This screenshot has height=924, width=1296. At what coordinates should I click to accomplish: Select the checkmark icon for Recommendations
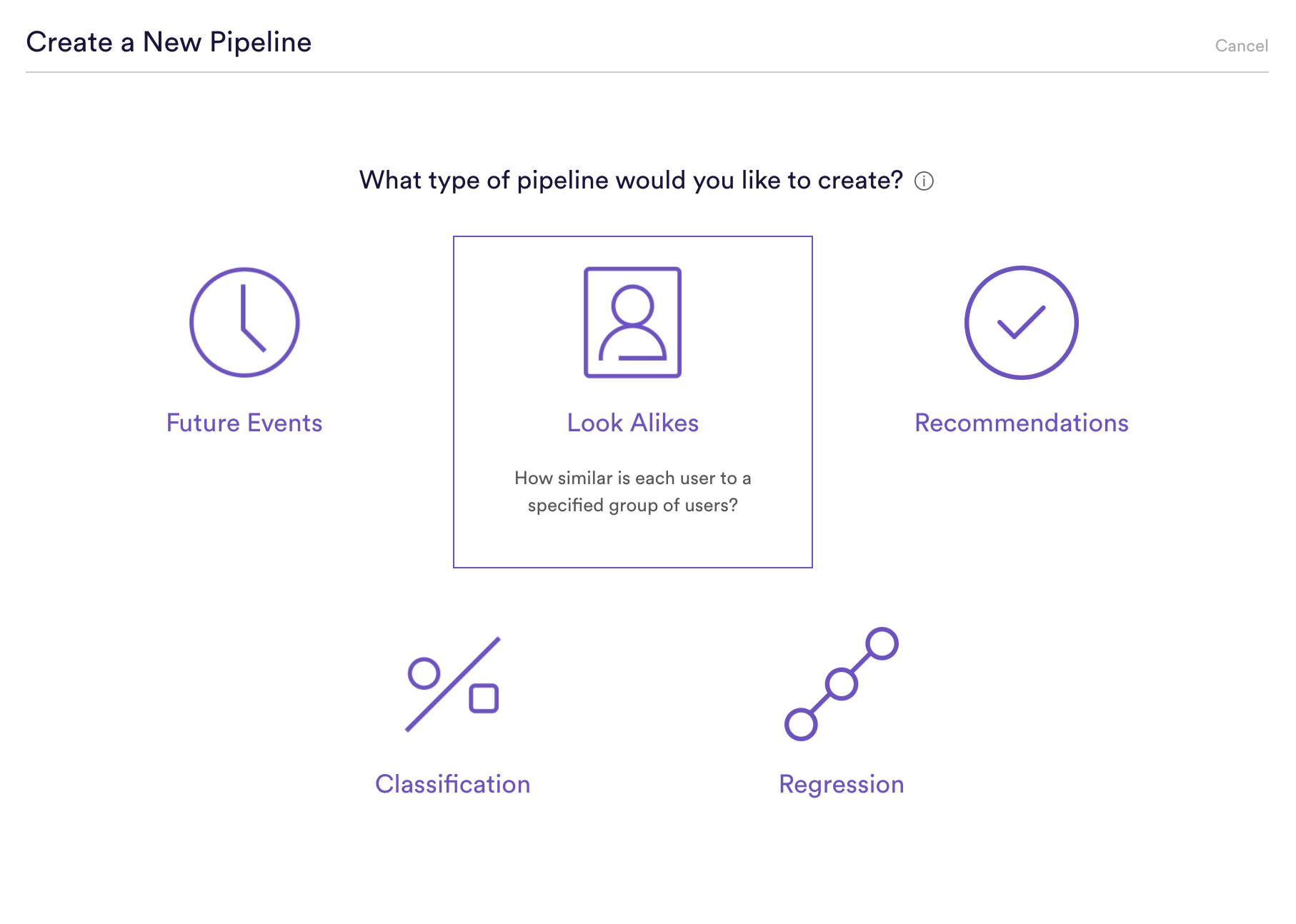point(1022,322)
